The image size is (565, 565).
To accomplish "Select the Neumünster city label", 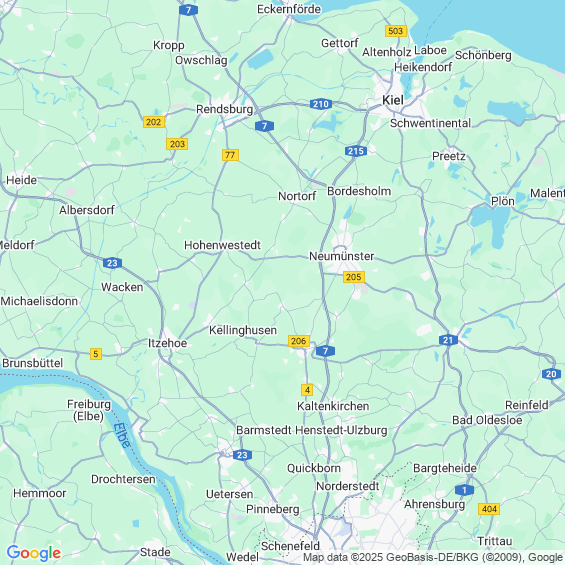I will (x=342, y=256).
